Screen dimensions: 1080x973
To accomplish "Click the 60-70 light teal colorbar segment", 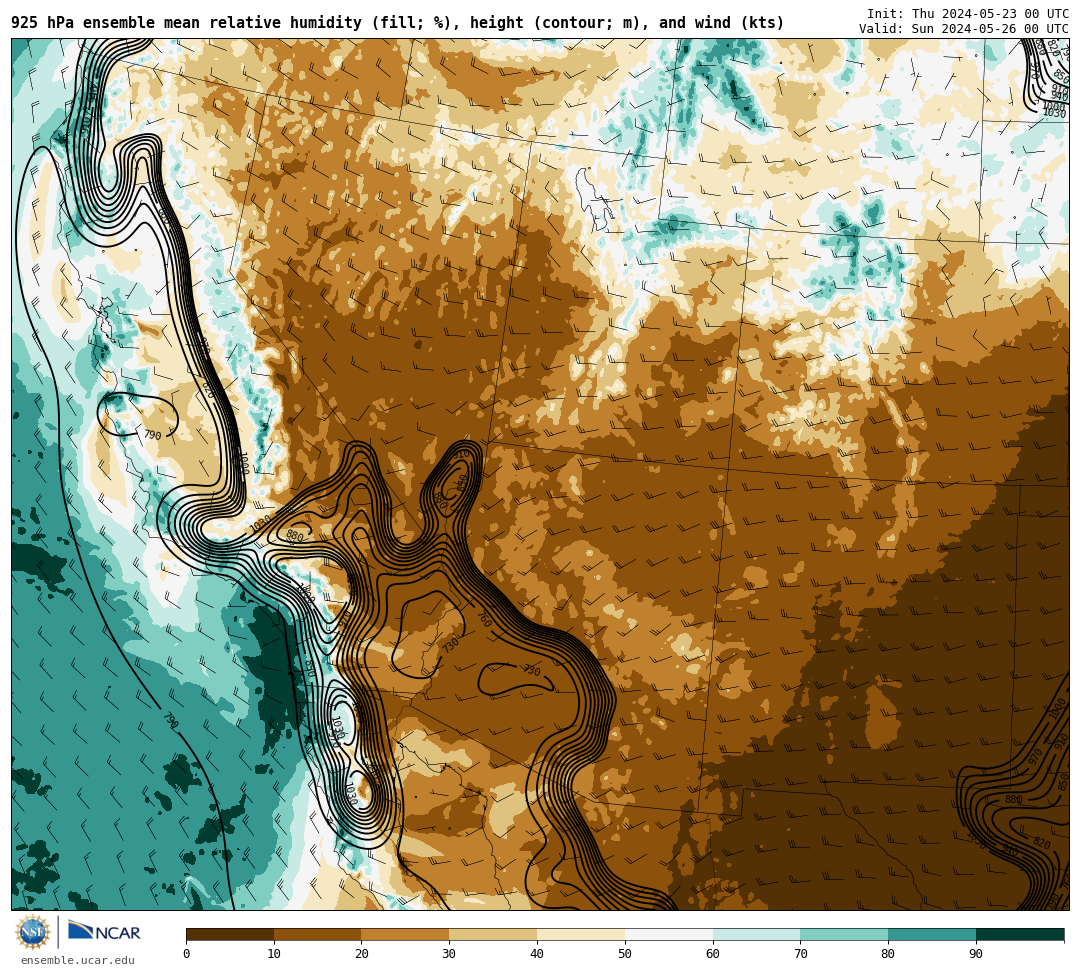I will tap(756, 934).
